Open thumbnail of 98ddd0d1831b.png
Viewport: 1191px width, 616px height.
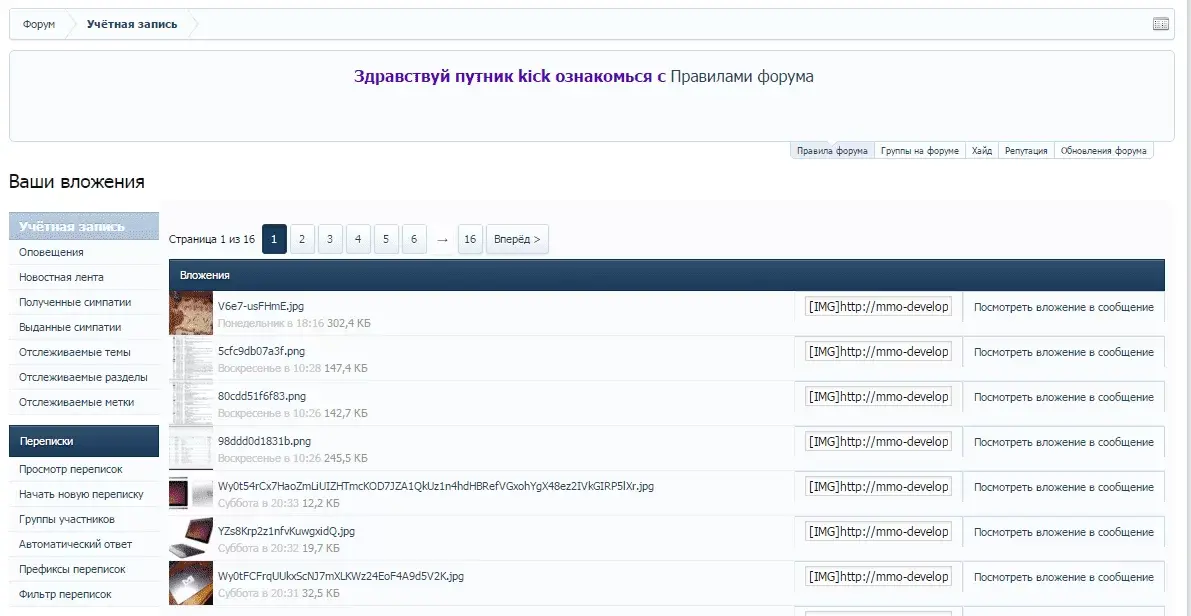tap(191, 448)
